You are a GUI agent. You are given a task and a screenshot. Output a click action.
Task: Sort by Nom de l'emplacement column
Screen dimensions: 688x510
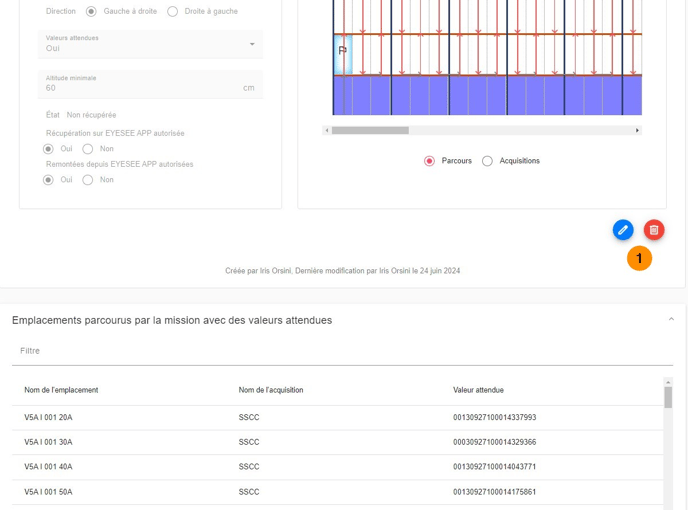tap(61, 390)
